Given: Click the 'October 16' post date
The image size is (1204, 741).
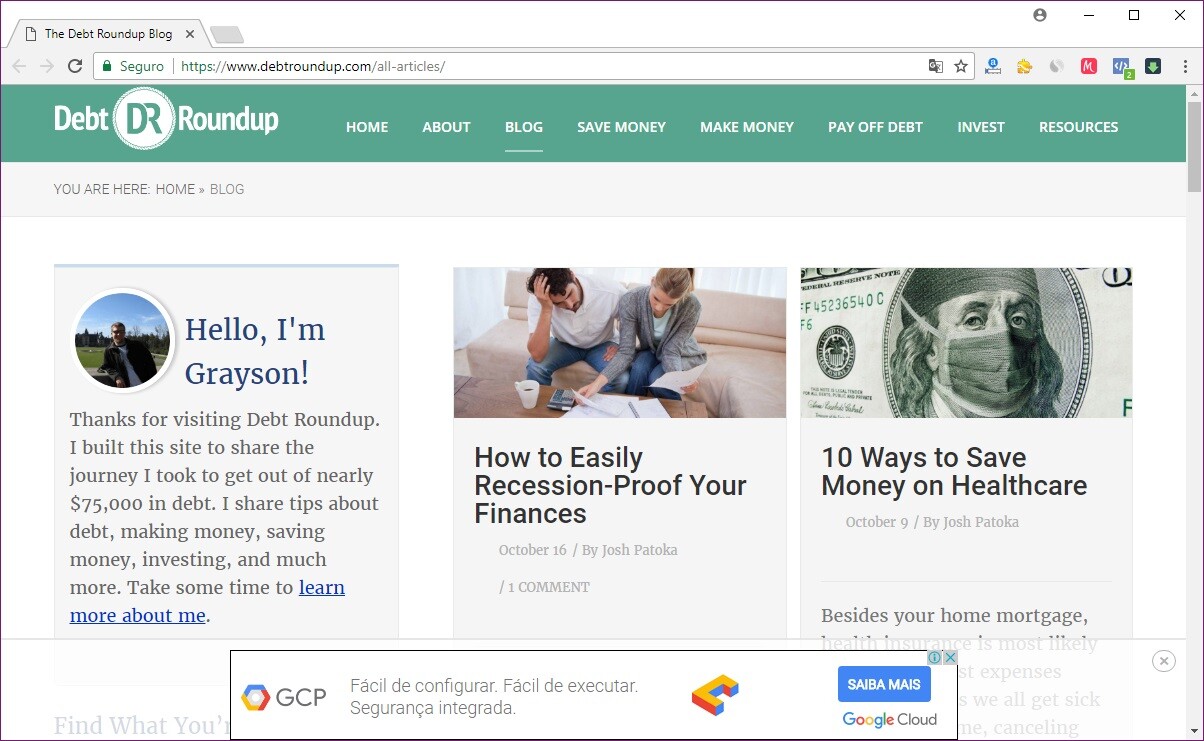Looking at the screenshot, I should pos(533,550).
